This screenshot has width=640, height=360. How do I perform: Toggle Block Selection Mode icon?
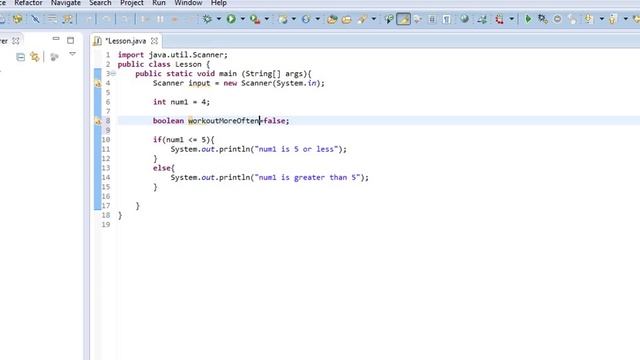point(432,19)
